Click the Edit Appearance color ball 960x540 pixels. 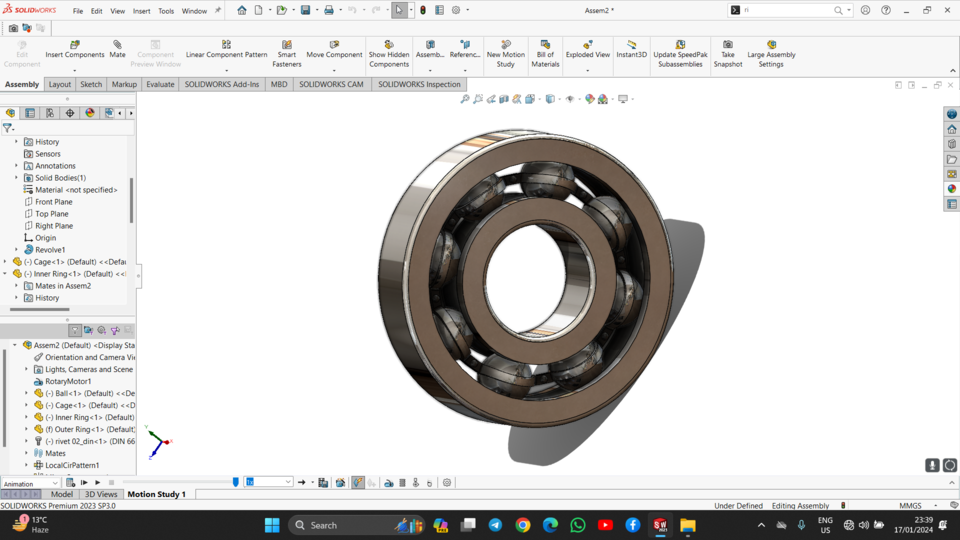coord(590,99)
